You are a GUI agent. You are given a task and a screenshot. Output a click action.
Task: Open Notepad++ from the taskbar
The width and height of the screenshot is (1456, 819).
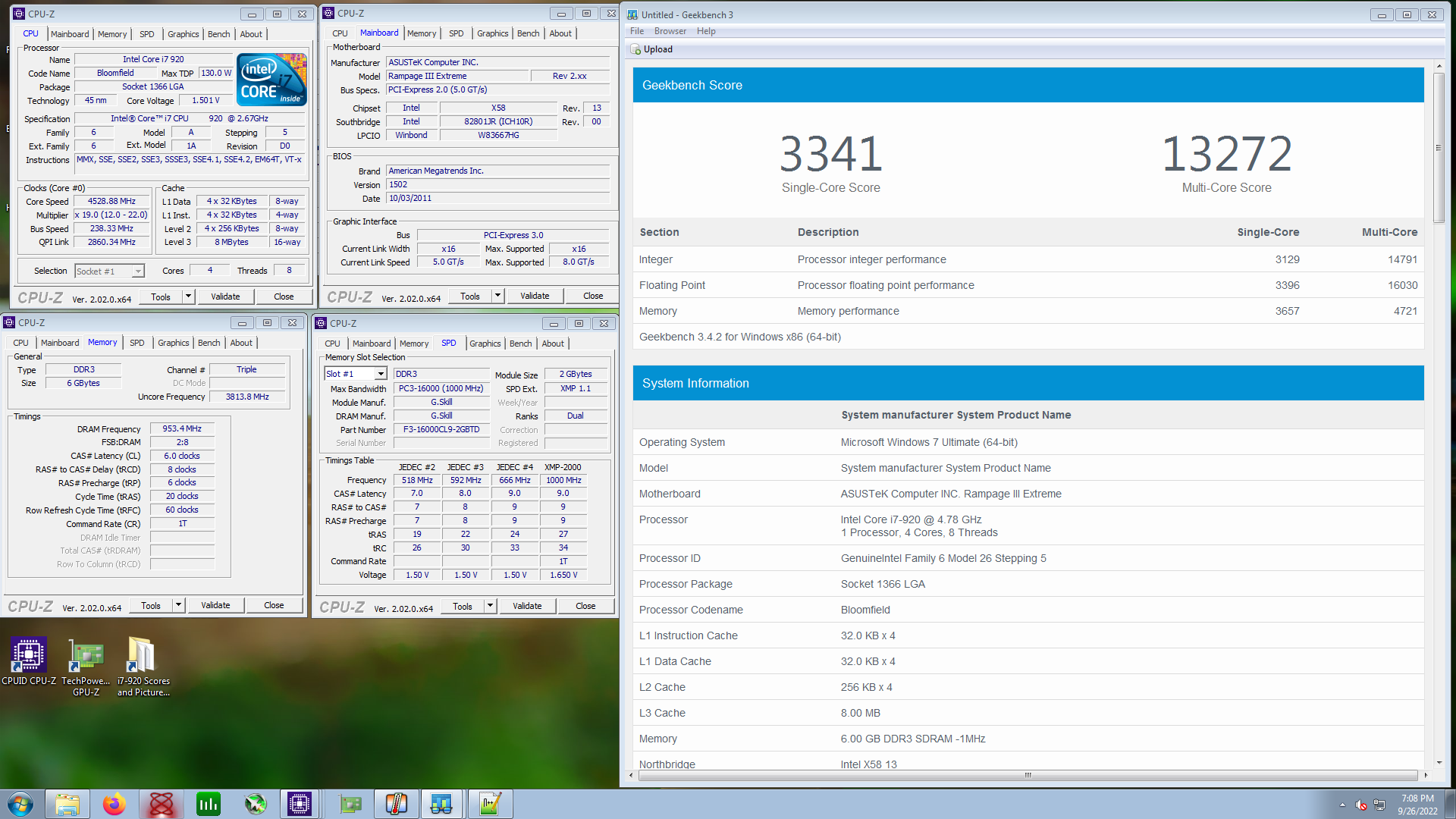490,804
